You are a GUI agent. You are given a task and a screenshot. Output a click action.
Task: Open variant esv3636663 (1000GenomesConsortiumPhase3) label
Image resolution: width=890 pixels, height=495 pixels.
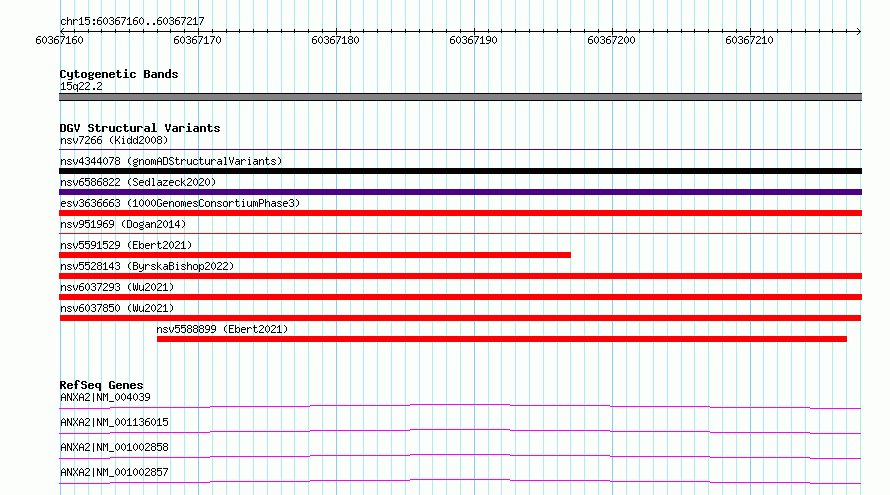point(180,203)
